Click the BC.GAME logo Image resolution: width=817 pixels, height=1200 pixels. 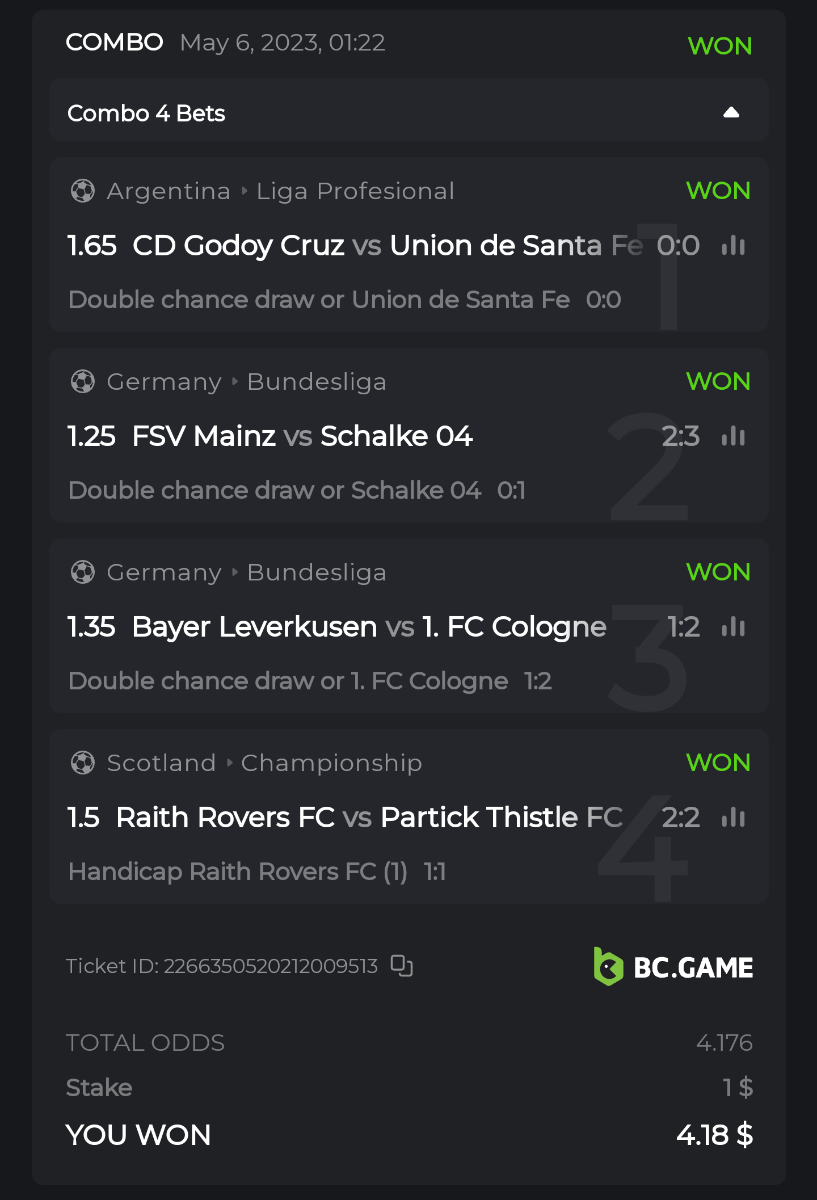(x=673, y=966)
